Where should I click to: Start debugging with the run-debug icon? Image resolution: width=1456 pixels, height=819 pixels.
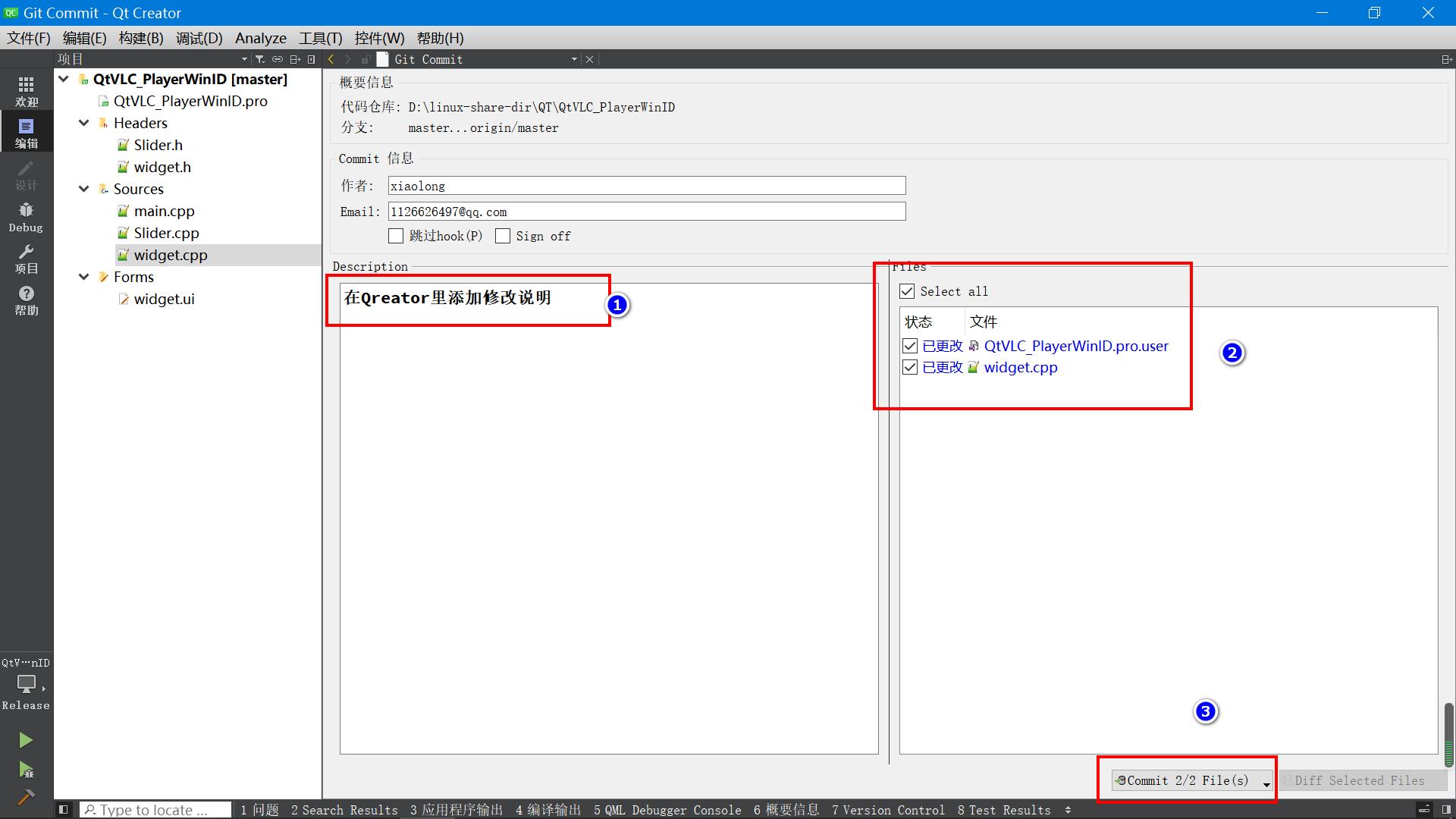(x=26, y=770)
